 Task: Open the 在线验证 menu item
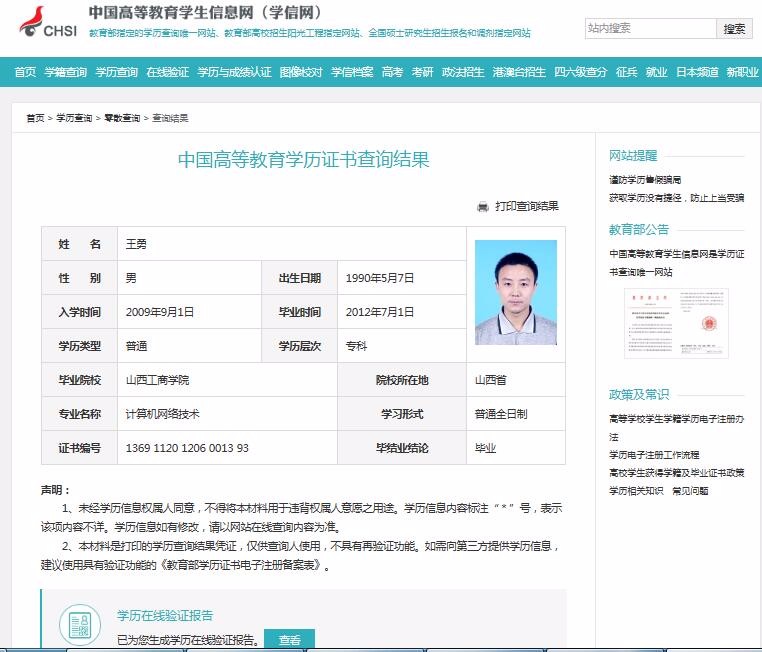pos(168,72)
